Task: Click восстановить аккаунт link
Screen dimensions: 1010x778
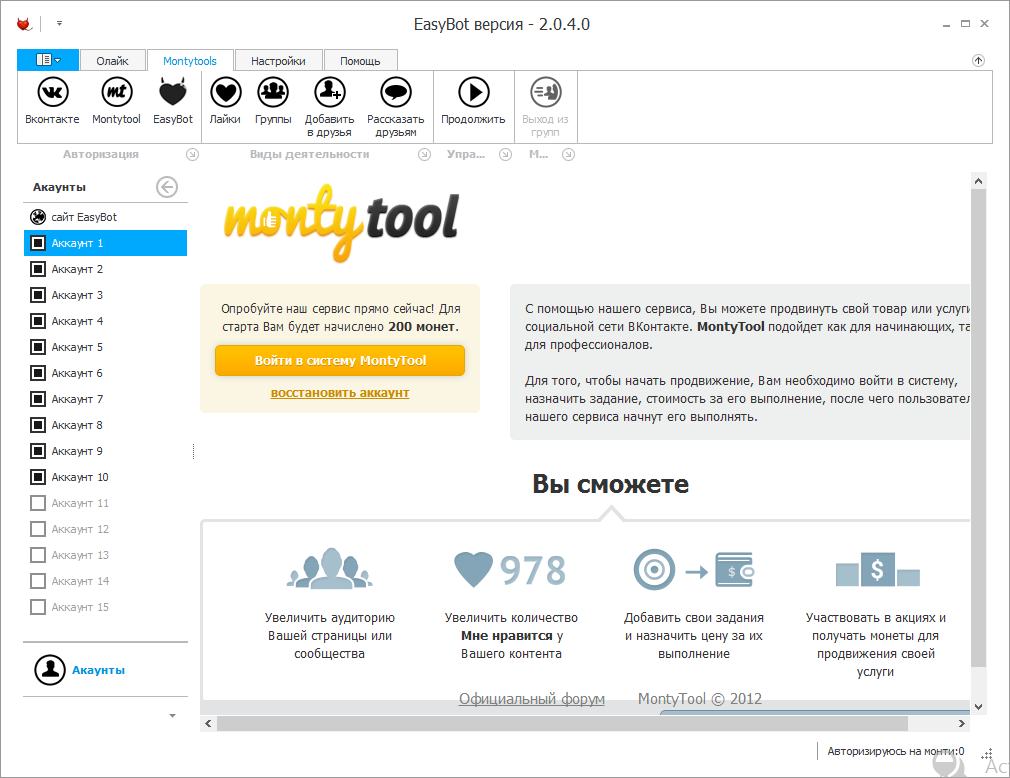Action: (x=340, y=393)
